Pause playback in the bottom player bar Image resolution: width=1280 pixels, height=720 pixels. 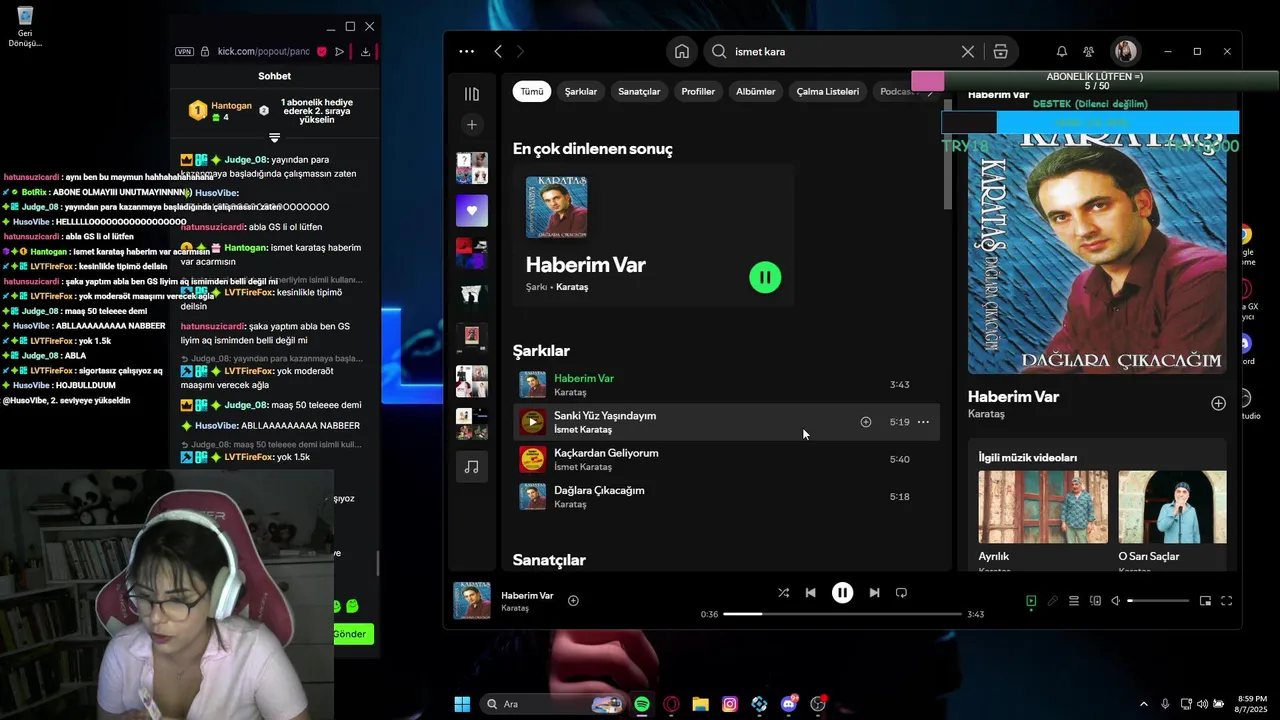pos(842,593)
